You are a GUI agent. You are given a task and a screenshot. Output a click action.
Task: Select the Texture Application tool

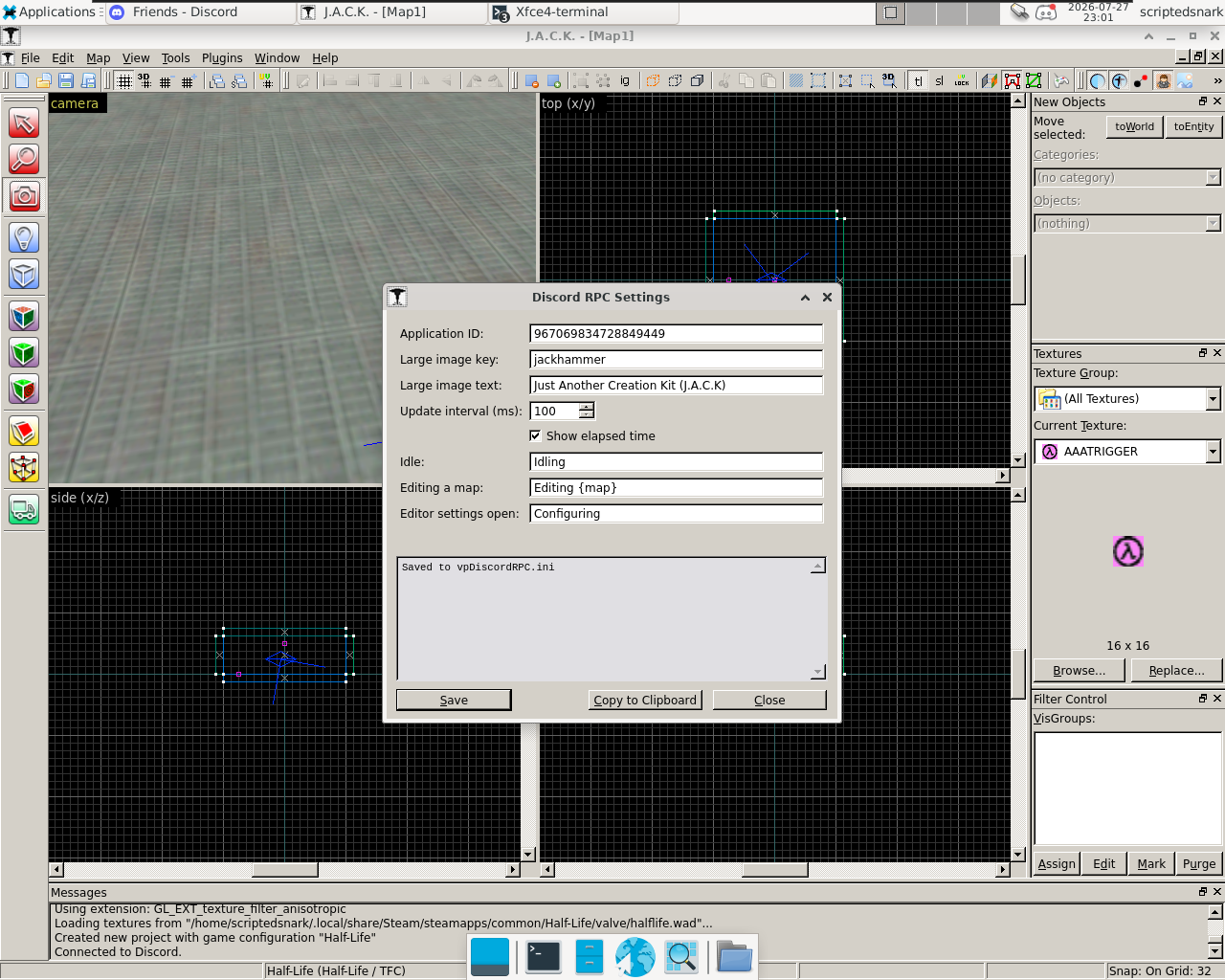click(24, 316)
